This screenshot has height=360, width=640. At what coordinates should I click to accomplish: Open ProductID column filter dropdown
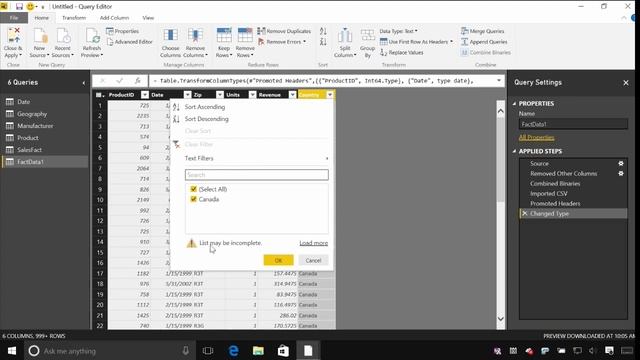[x=144, y=95]
